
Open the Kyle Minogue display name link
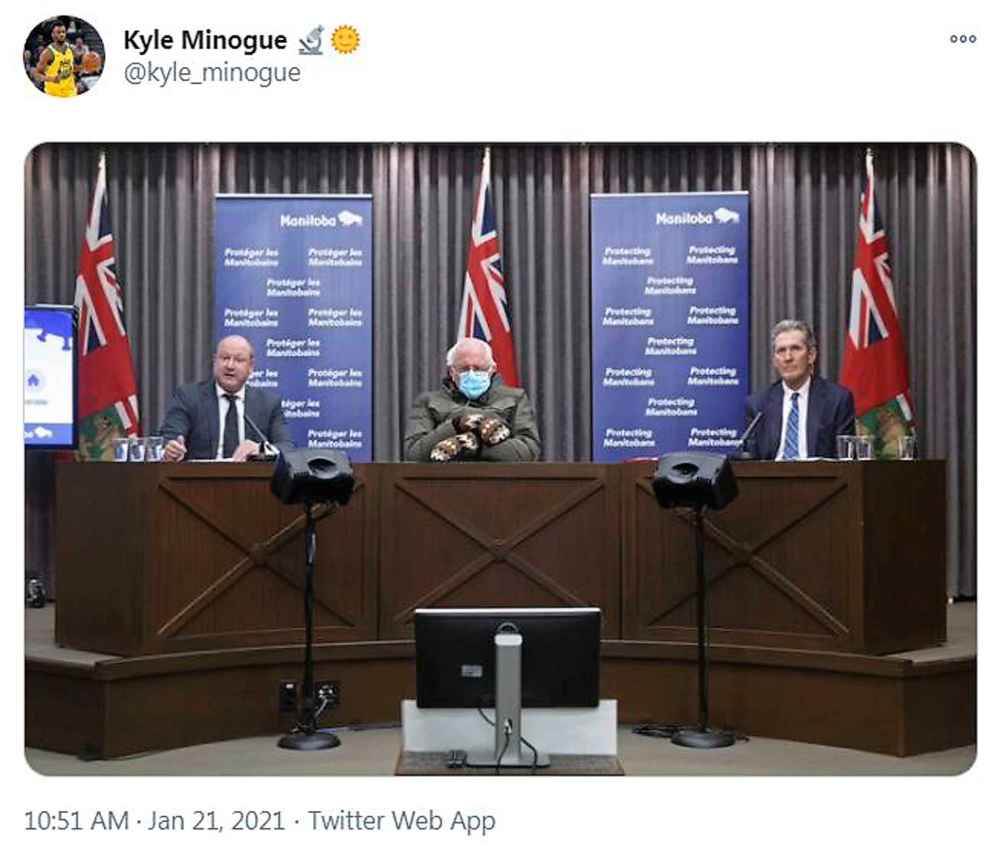[205, 40]
